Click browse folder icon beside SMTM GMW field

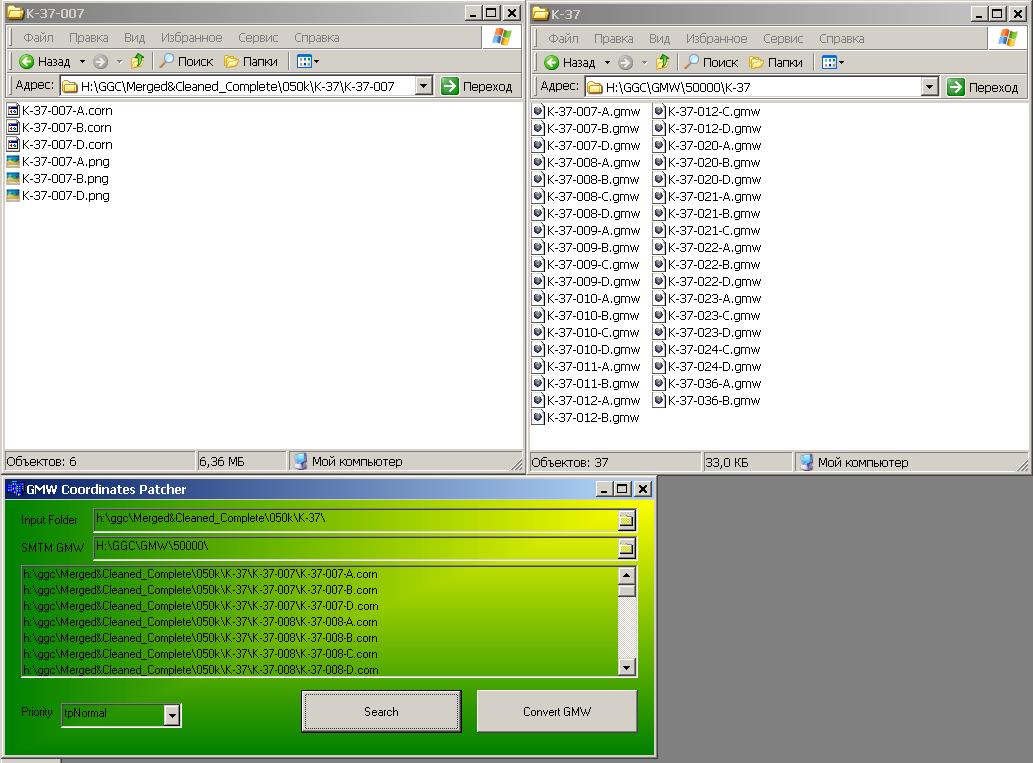[x=626, y=548]
